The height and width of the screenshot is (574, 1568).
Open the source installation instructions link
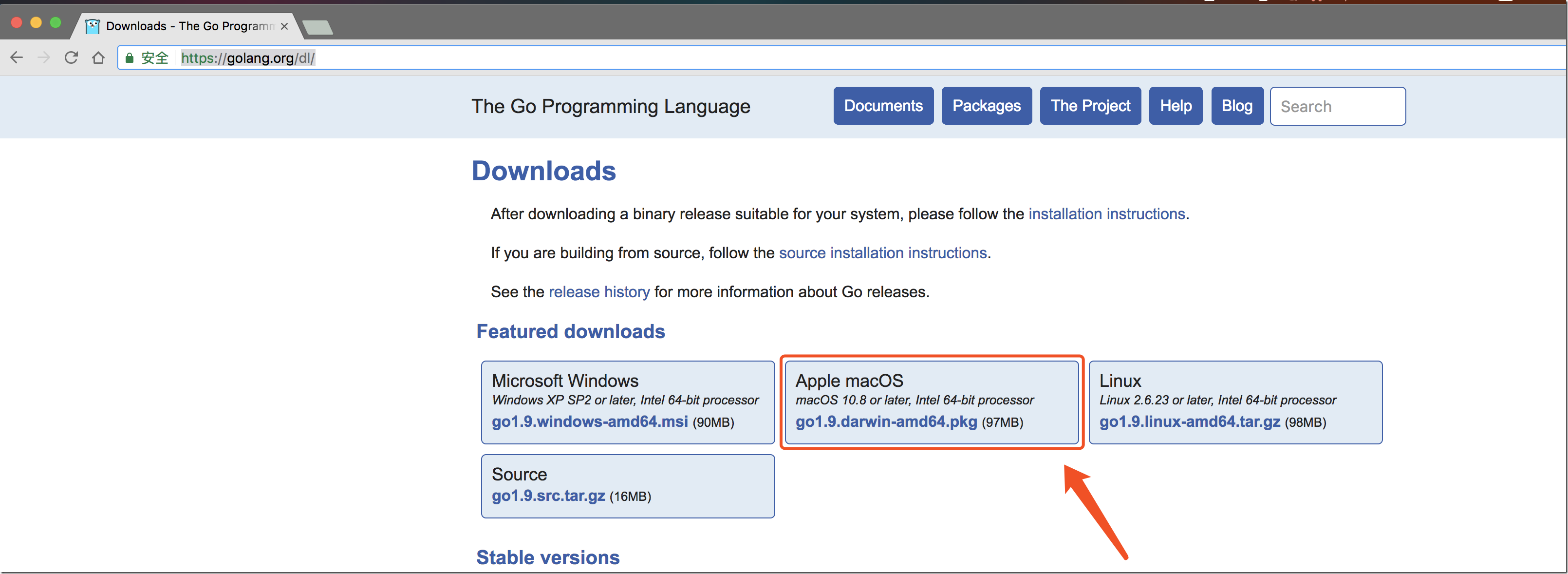click(882, 253)
